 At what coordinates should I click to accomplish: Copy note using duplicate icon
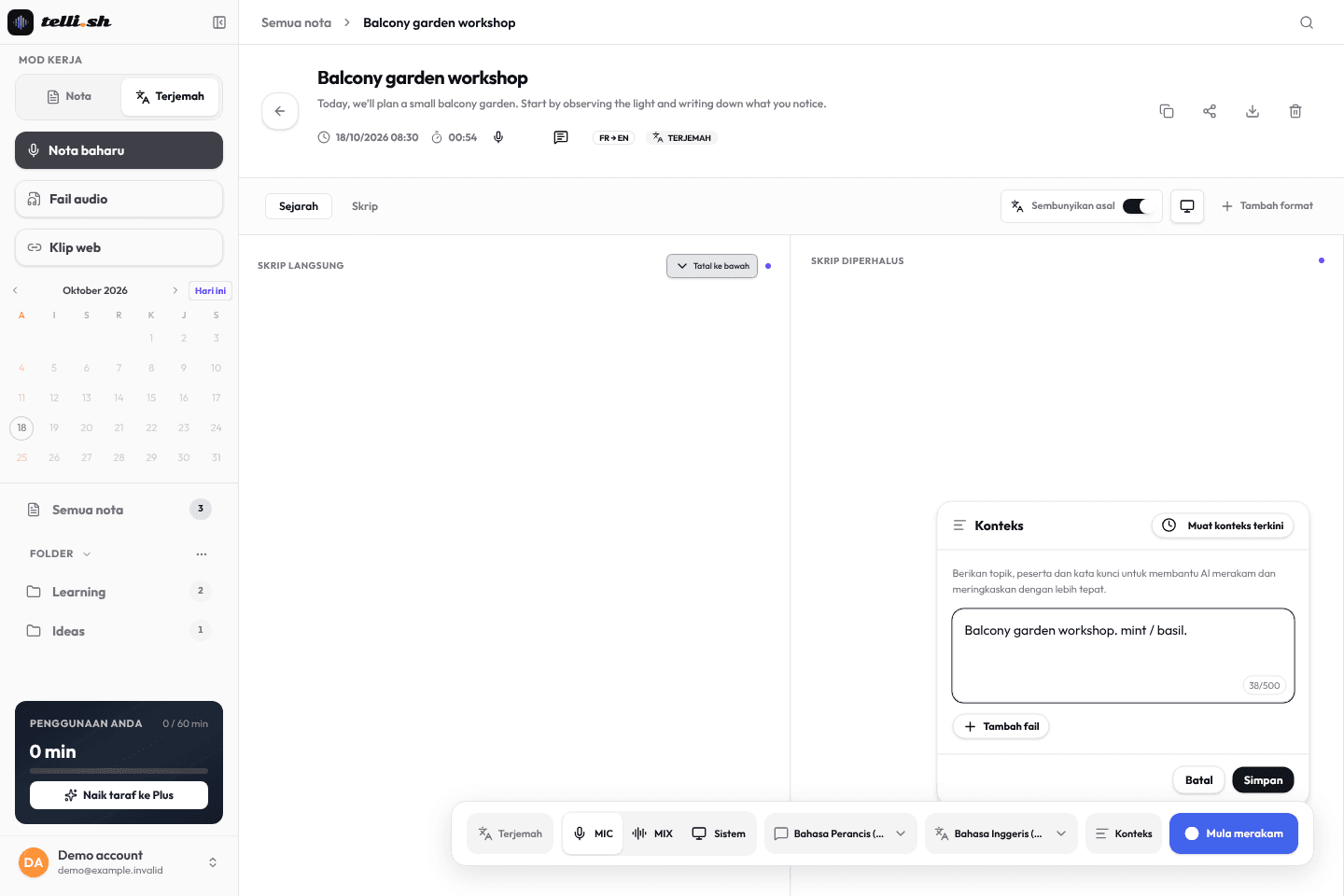tap(1167, 111)
